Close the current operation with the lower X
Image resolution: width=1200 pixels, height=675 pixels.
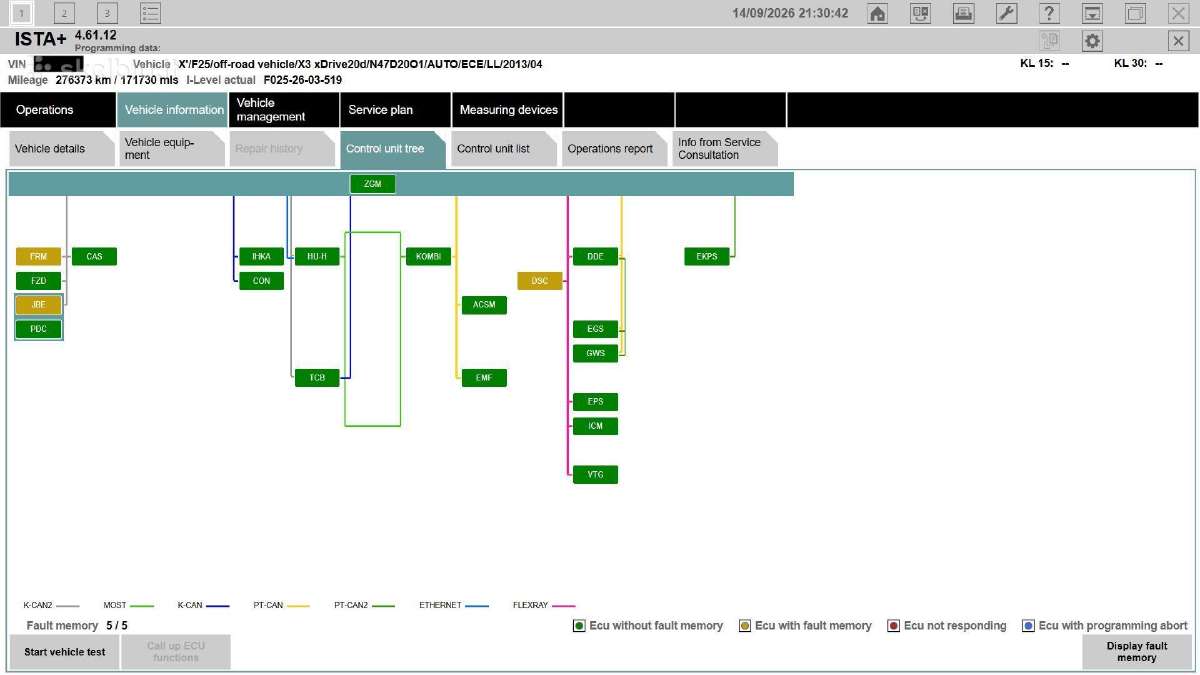coord(1178,41)
